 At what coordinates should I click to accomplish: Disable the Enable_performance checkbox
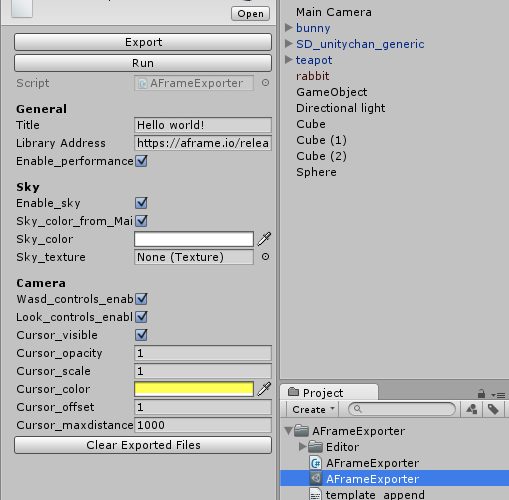[x=141, y=161]
